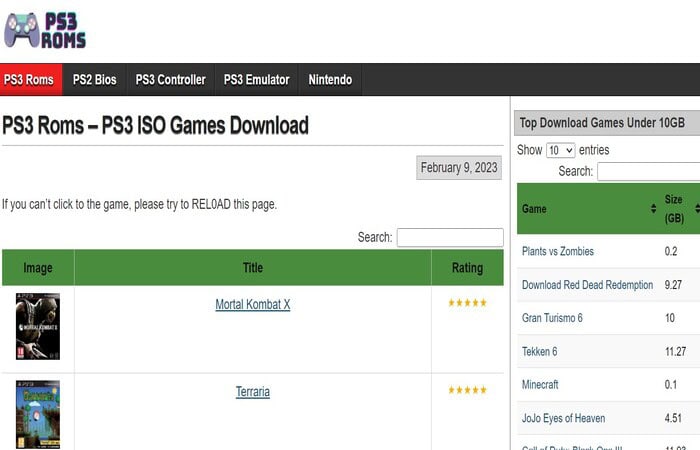Click the 0.1 size for Minecraft
This screenshot has height=450, width=700.
tap(671, 385)
